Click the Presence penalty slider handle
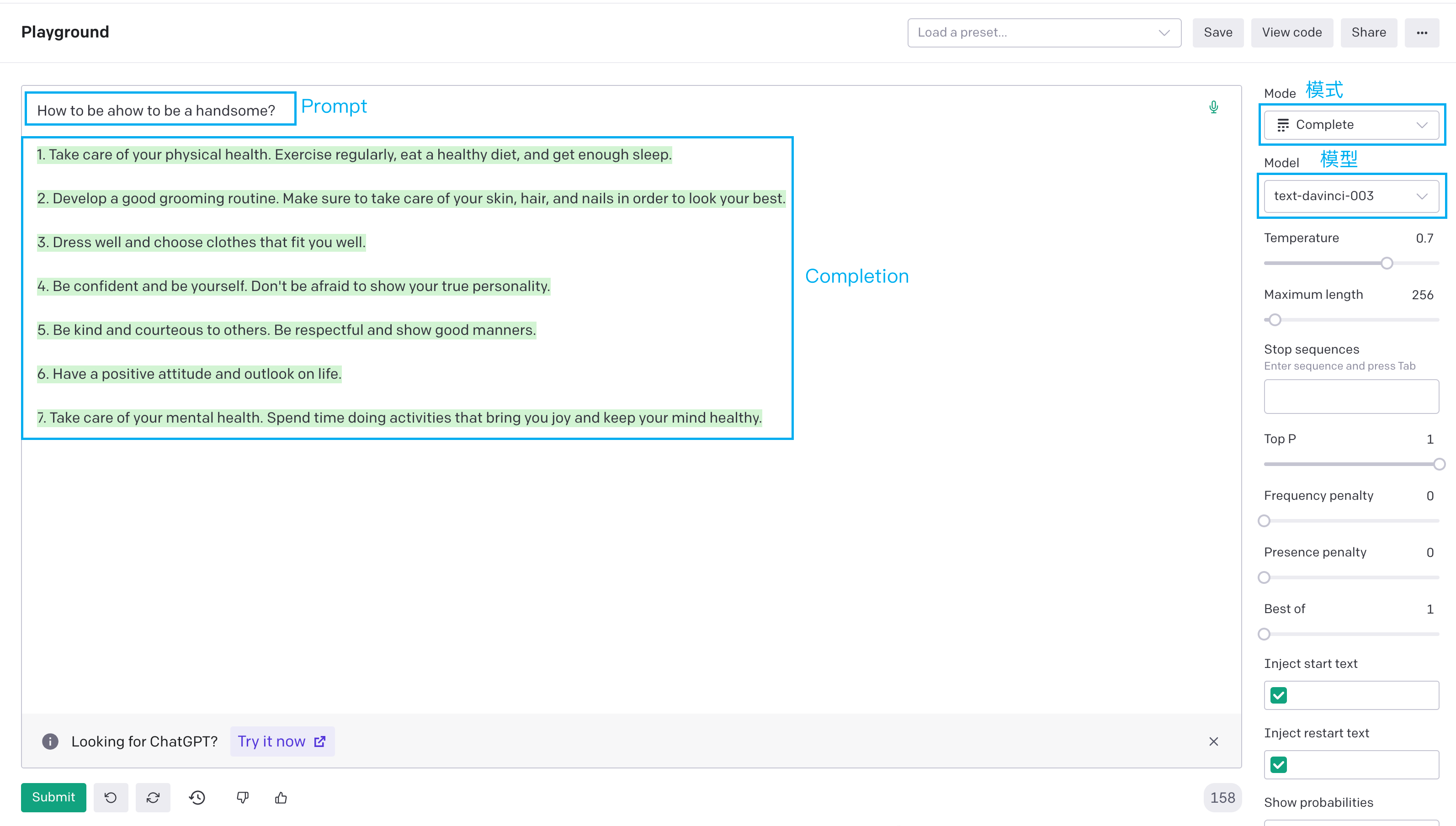 pos(1264,577)
